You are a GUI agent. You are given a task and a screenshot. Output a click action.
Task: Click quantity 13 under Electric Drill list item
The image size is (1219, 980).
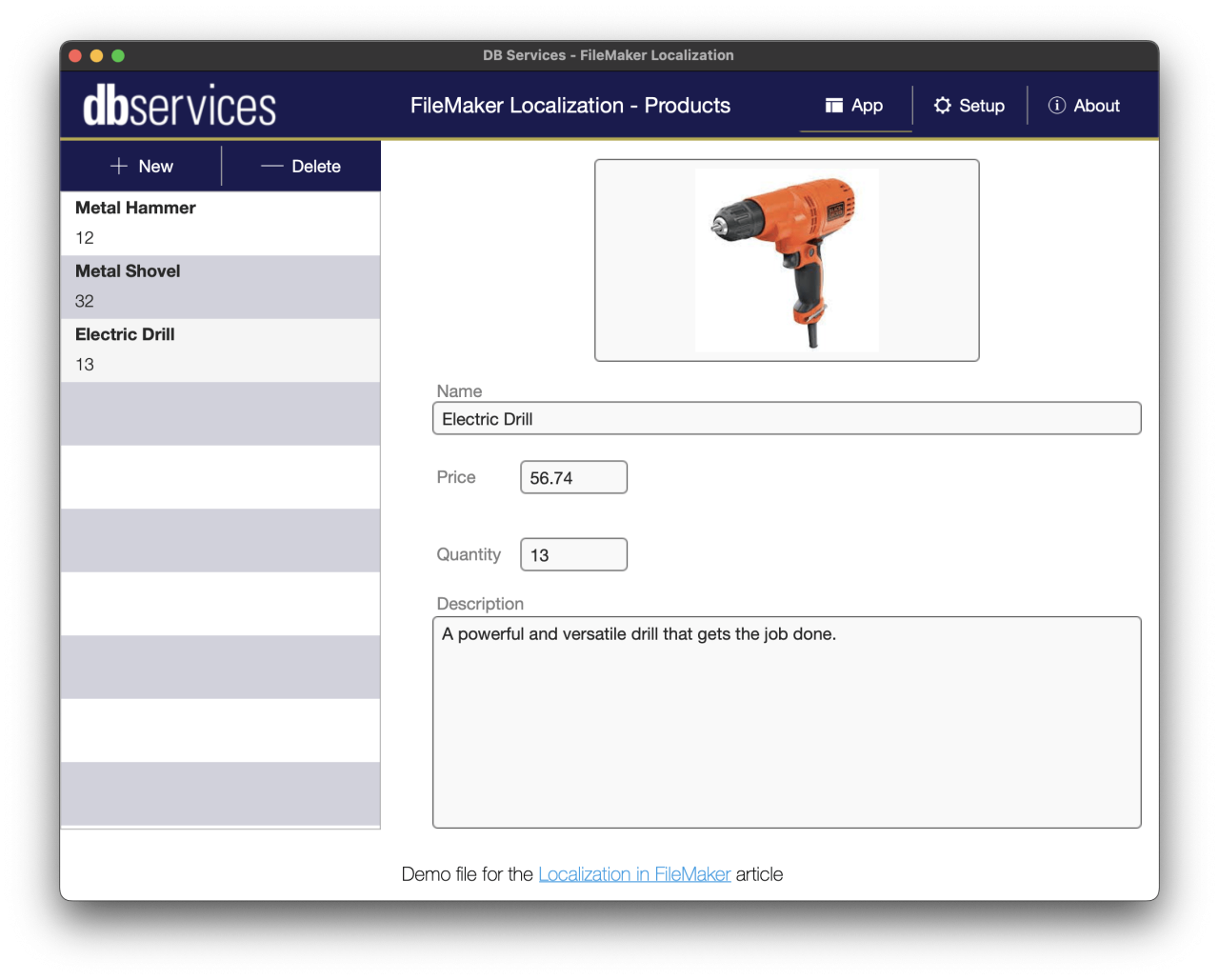tap(85, 365)
